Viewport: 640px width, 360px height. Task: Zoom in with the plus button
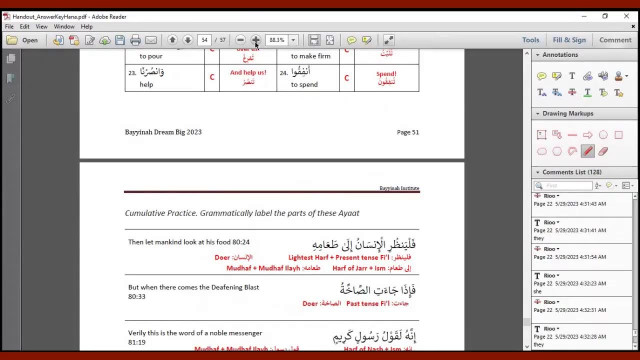pos(256,40)
